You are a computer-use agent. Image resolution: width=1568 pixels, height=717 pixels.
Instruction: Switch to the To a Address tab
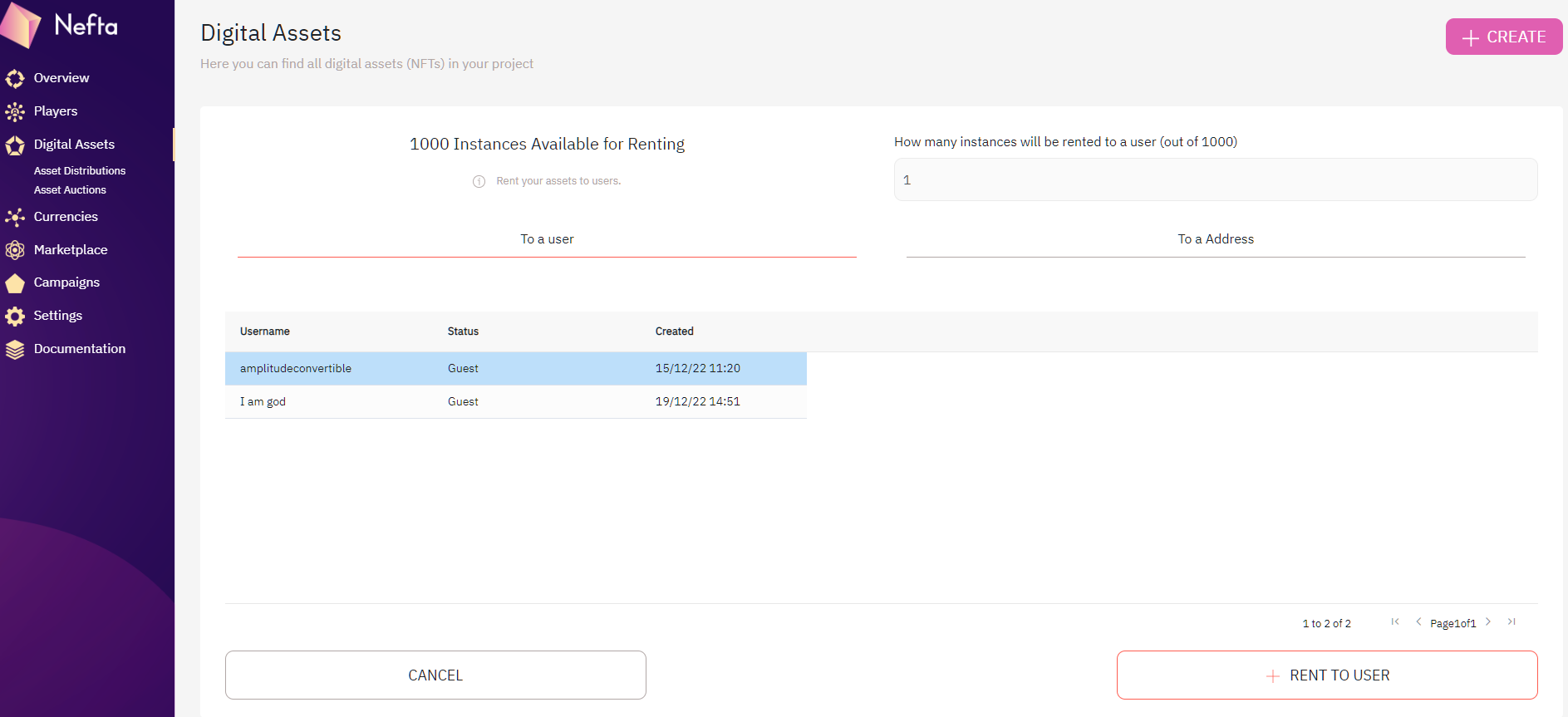click(1216, 239)
